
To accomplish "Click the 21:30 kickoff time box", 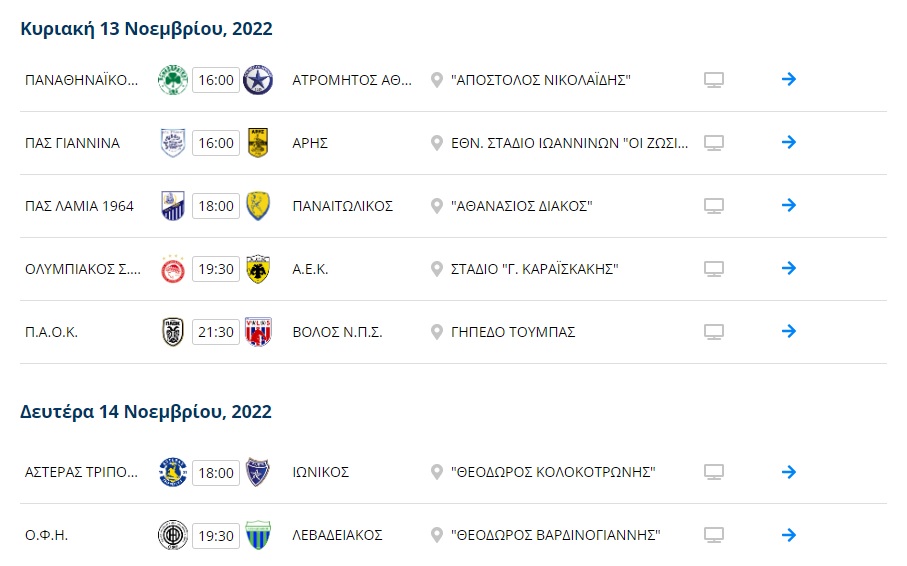I will [x=215, y=332].
